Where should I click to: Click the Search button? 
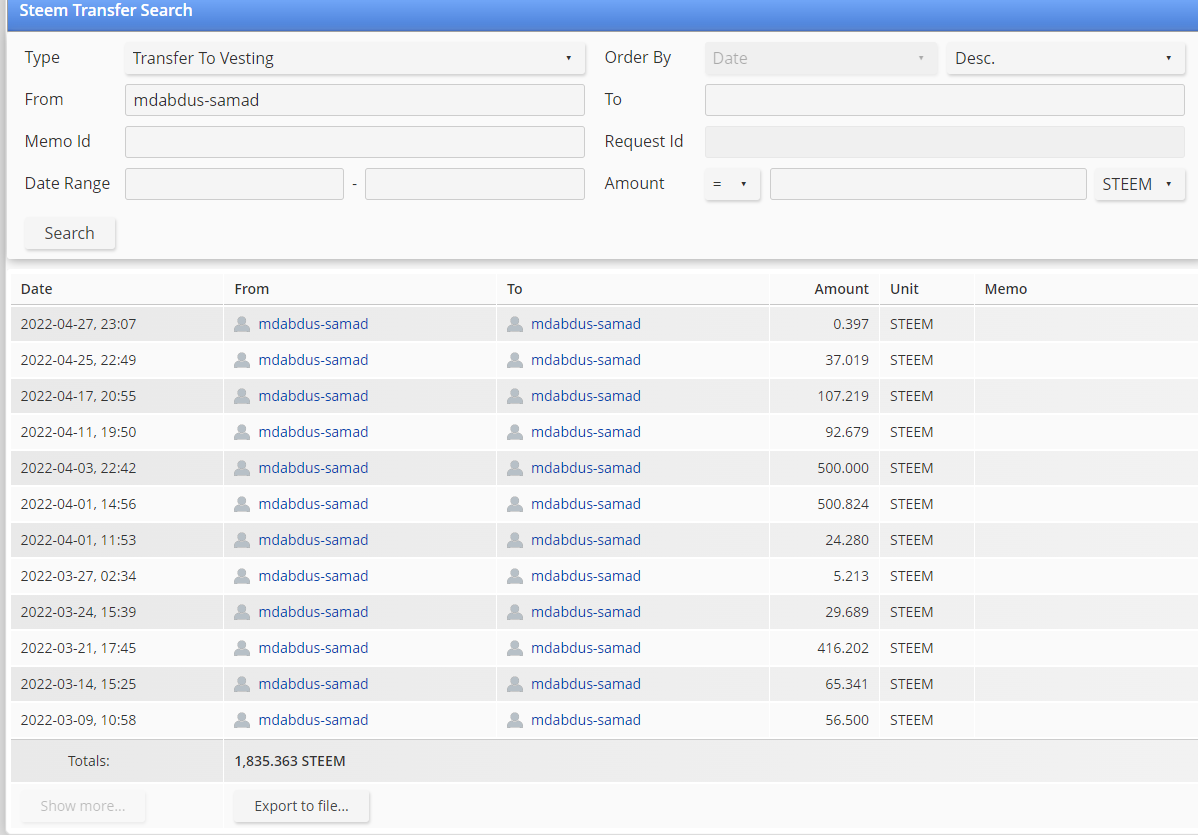pyautogui.click(x=70, y=233)
